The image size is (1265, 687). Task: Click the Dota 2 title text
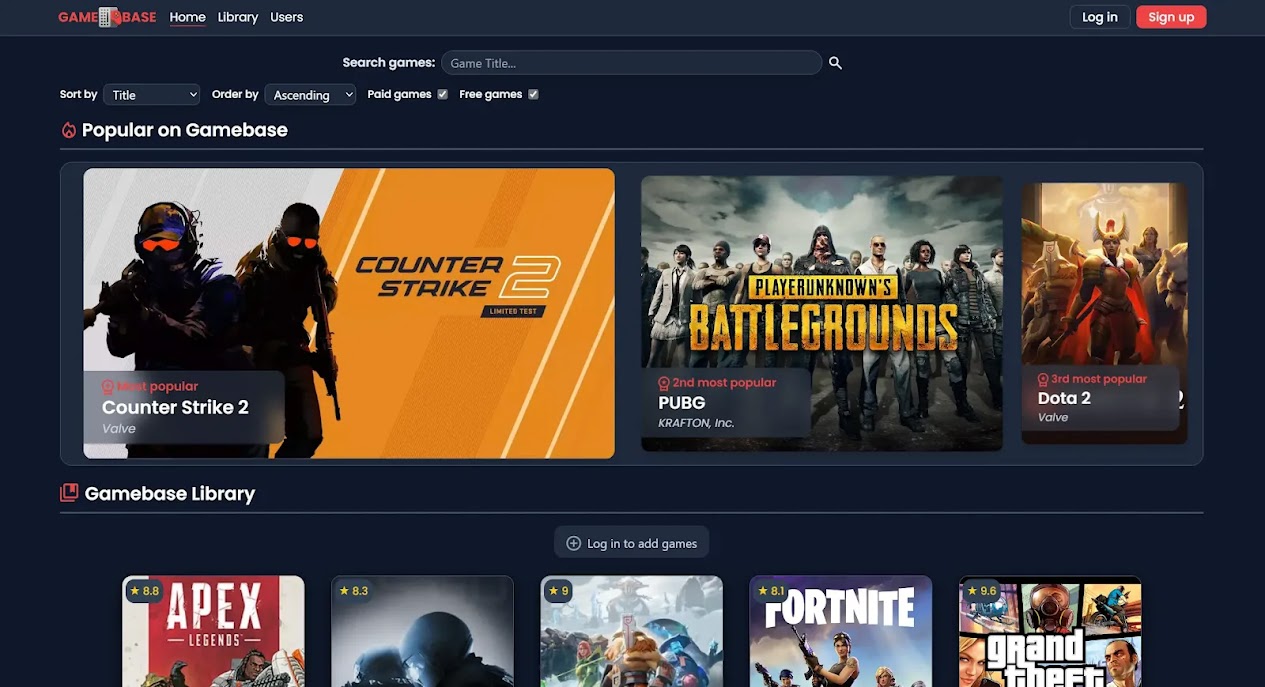tap(1064, 398)
